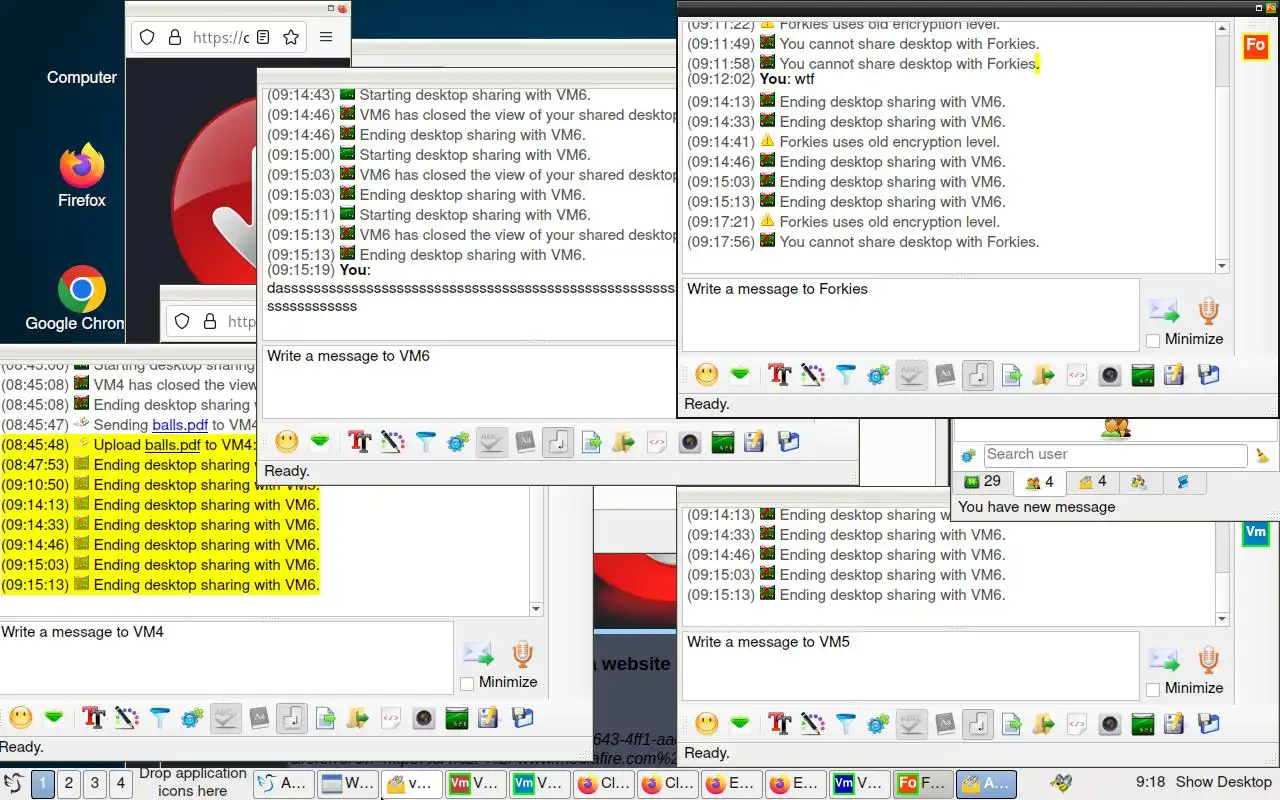This screenshot has height=800, width=1280.
Task: Click the bookmark star in the top Firefox window
Action: click(x=291, y=37)
